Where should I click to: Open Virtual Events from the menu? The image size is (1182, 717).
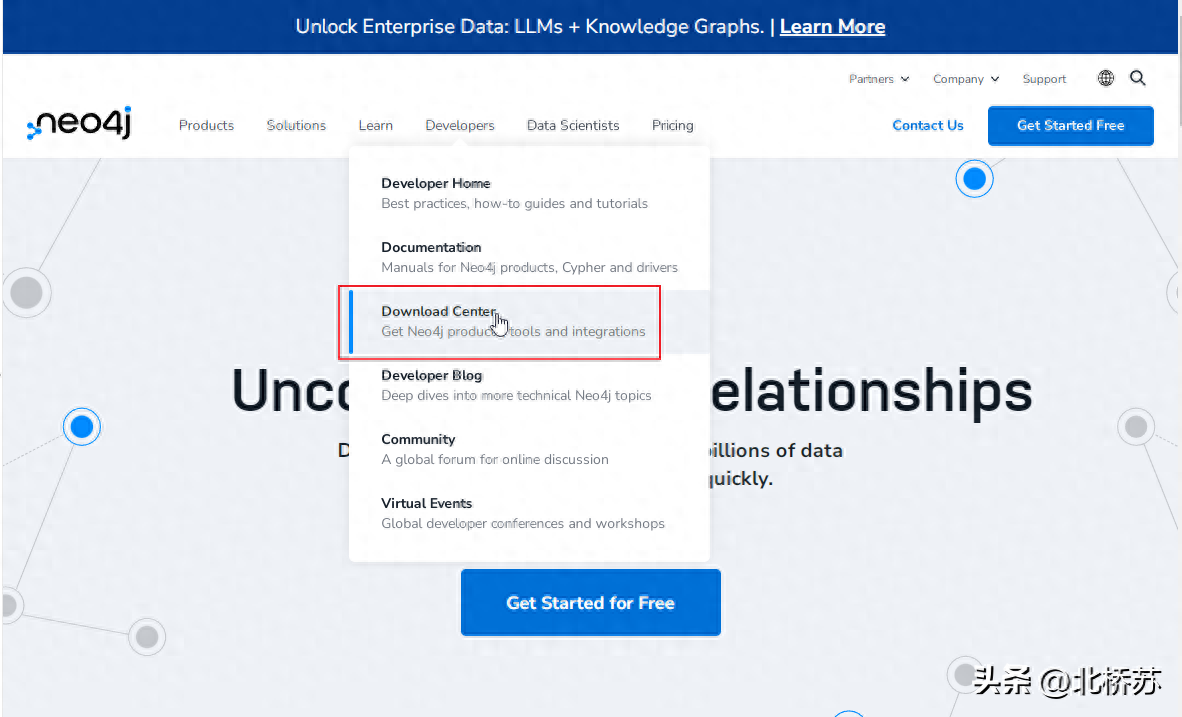pos(426,503)
